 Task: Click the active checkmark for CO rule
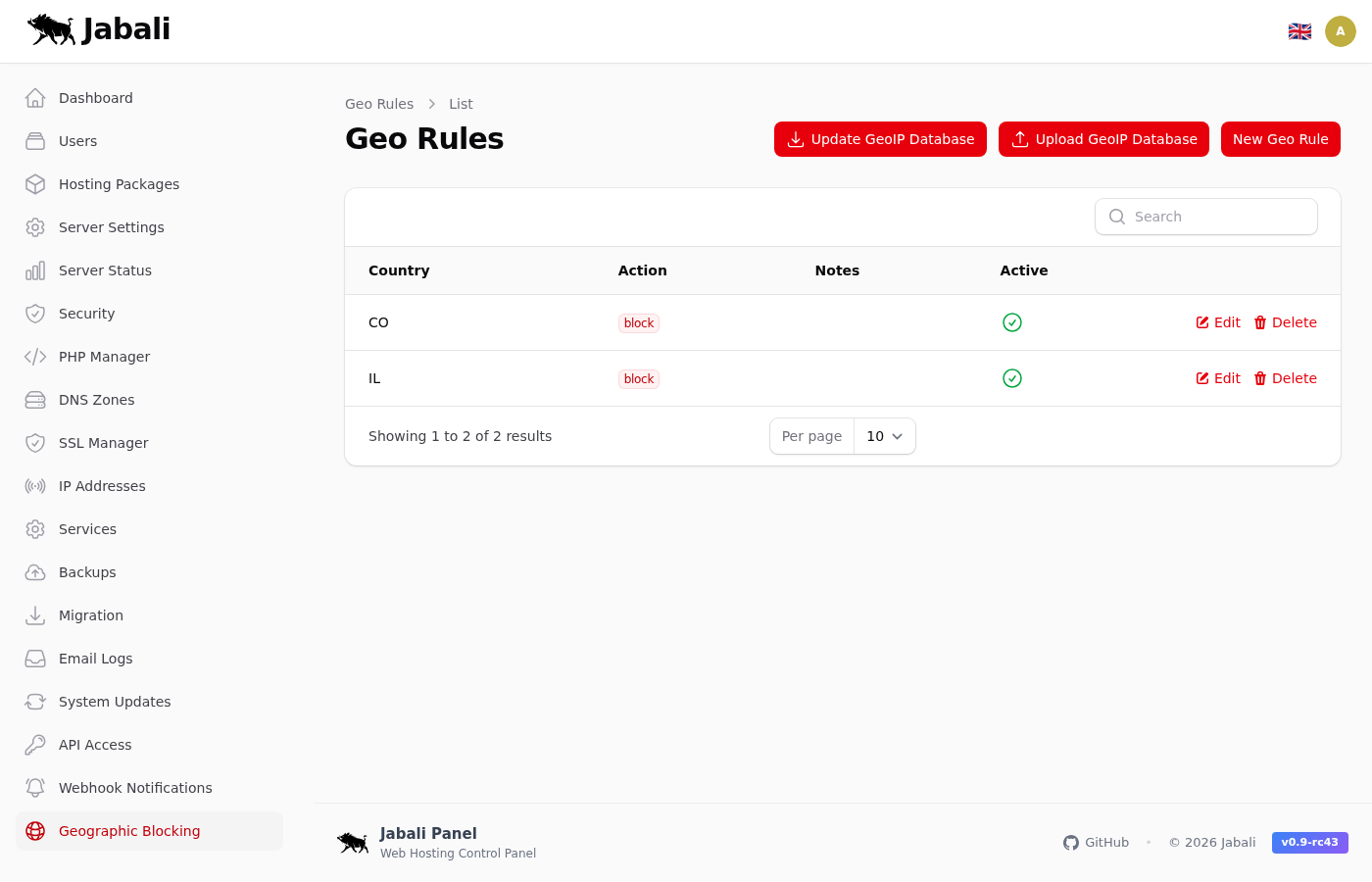click(1012, 322)
